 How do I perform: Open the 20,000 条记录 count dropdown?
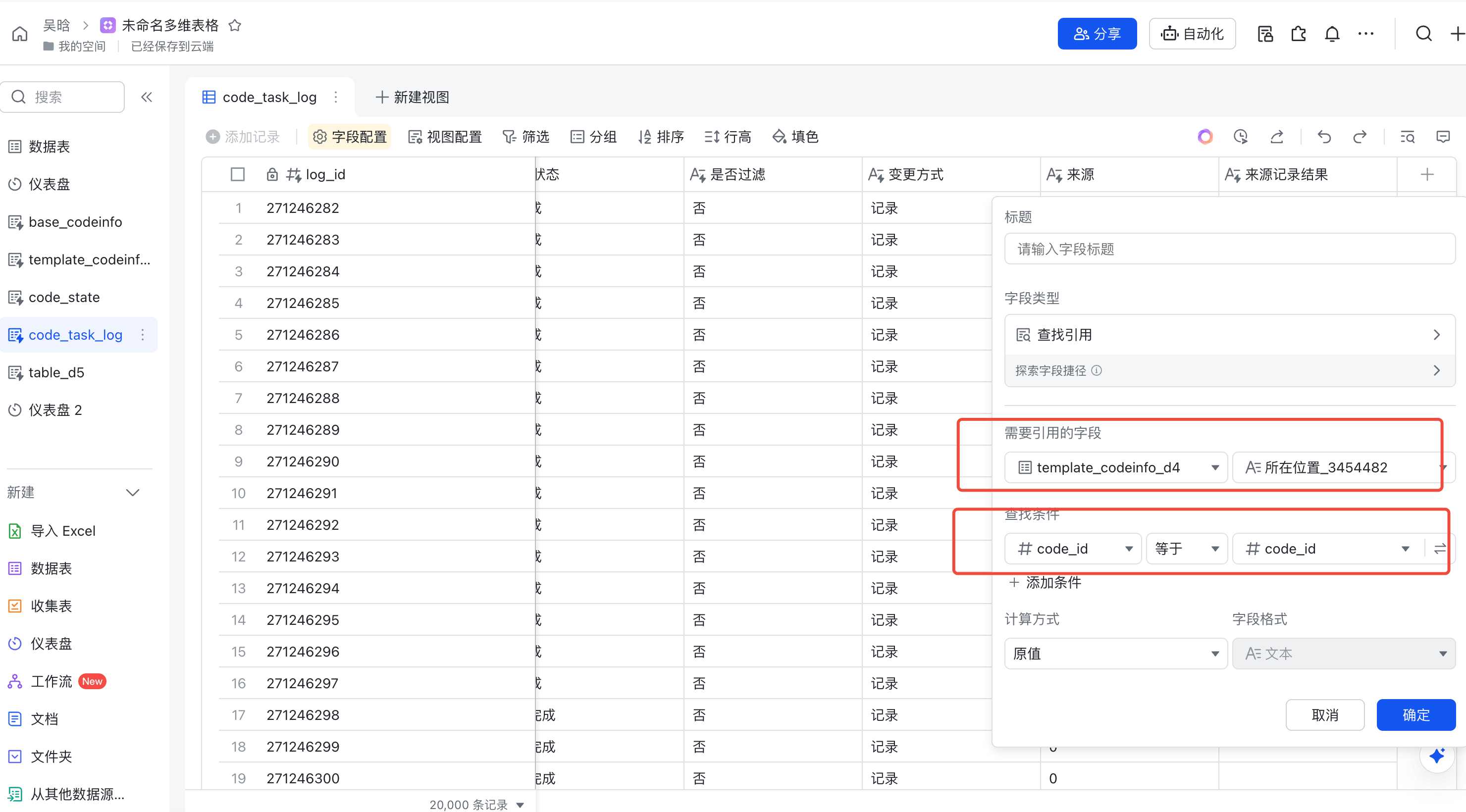(476, 804)
